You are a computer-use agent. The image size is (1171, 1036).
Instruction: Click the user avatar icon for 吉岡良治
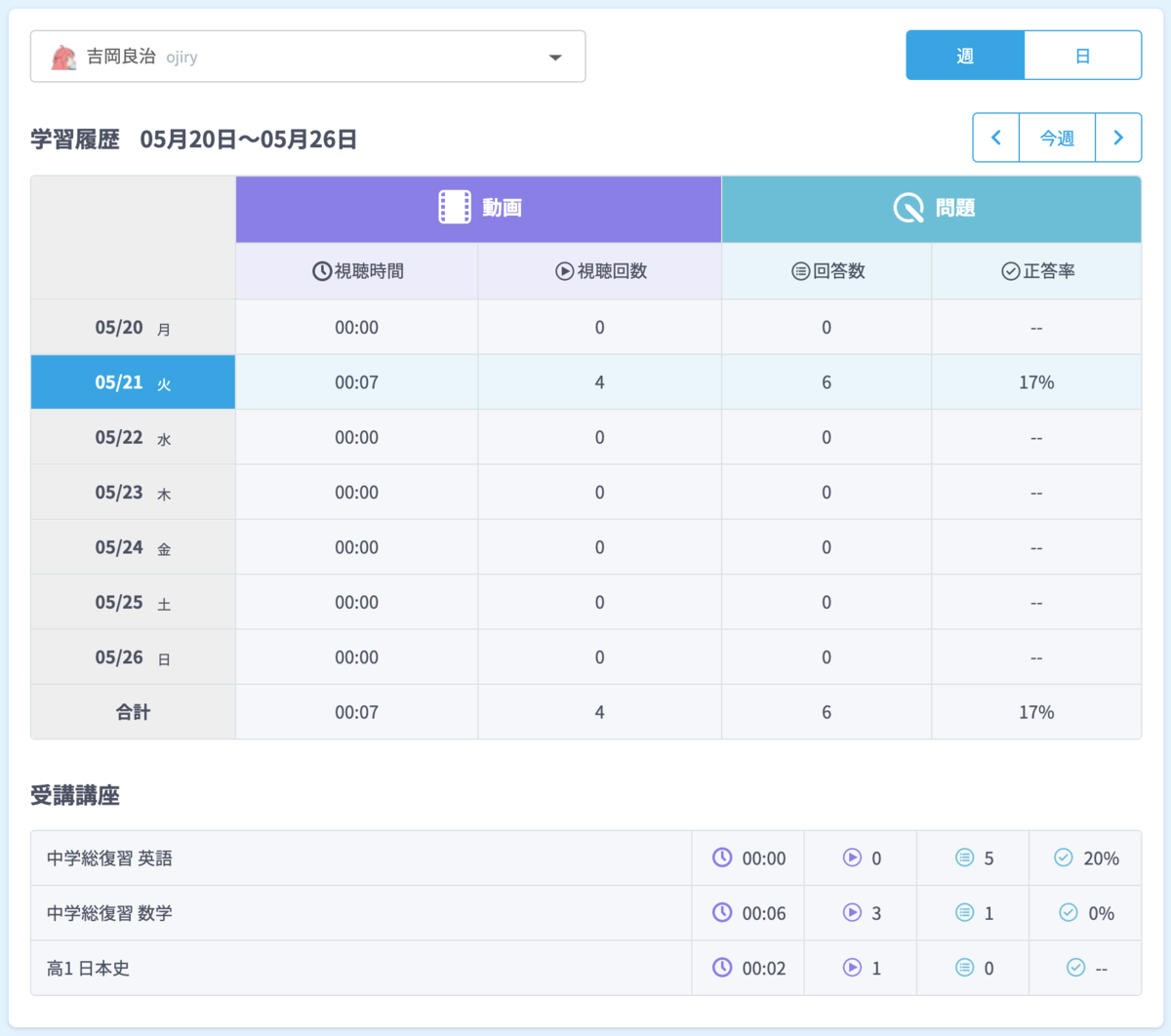click(64, 57)
